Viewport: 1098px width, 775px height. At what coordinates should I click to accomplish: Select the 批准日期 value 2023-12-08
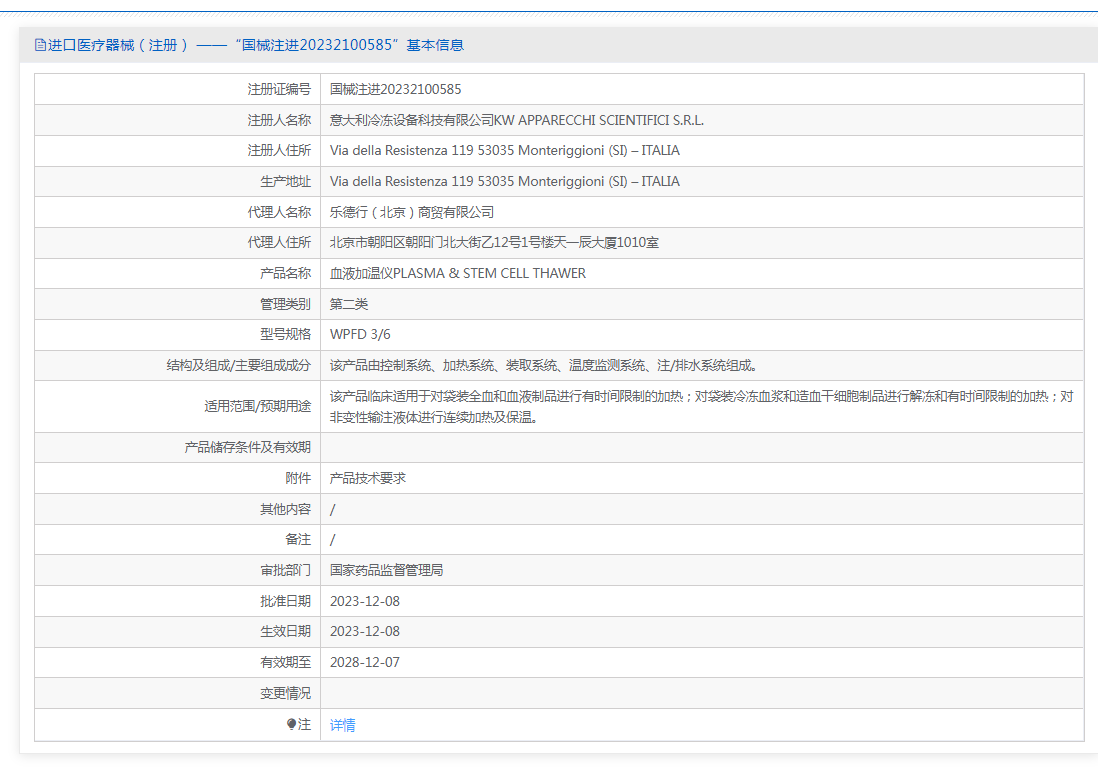(x=365, y=601)
